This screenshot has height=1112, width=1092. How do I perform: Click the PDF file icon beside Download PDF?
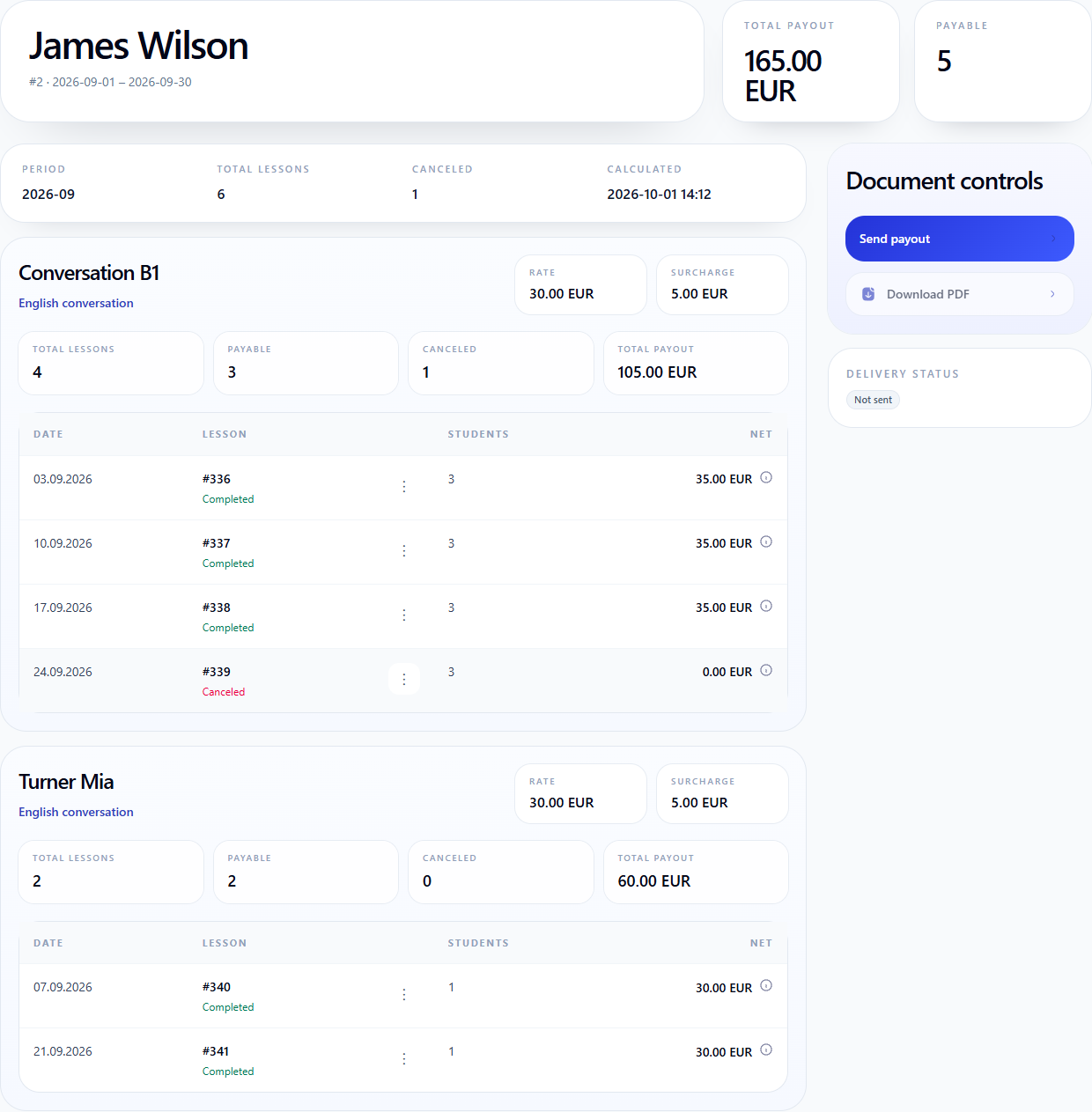click(868, 294)
